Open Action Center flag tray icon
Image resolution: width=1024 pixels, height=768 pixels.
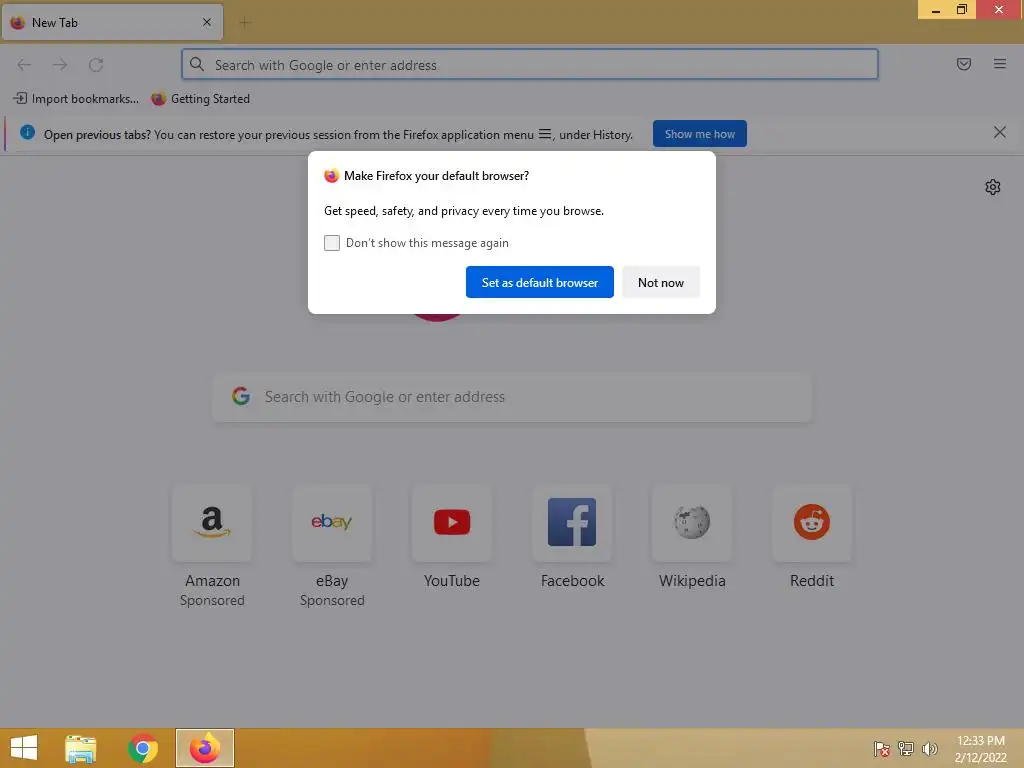click(x=881, y=748)
